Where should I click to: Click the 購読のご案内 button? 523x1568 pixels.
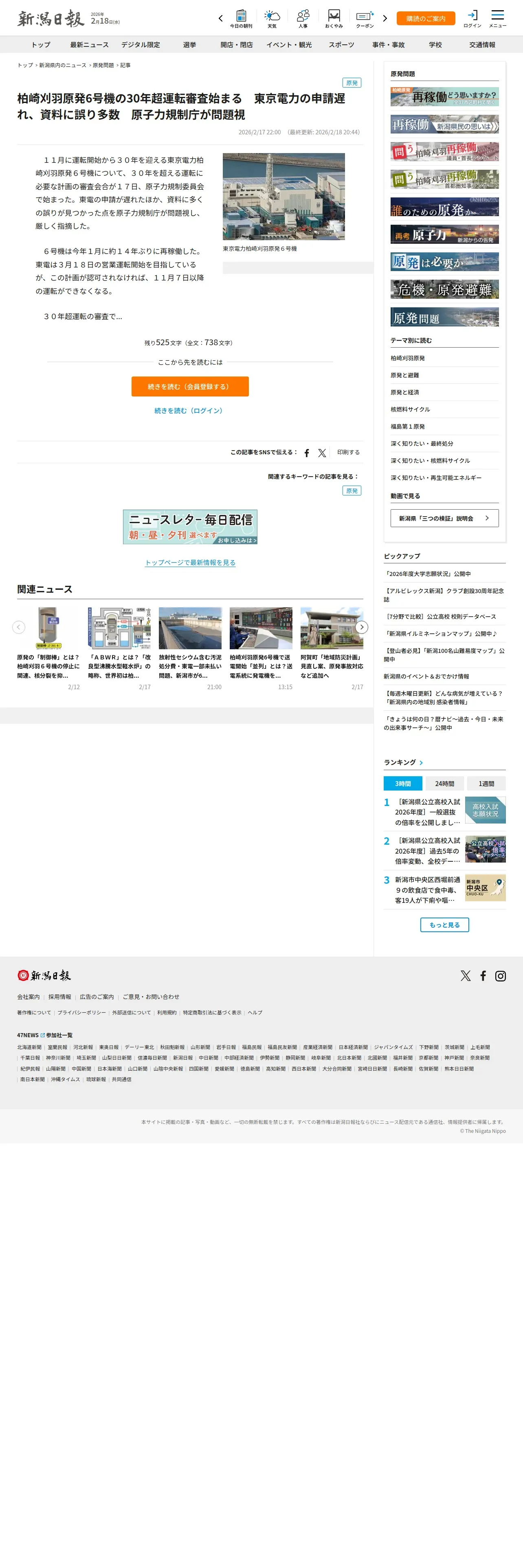click(426, 18)
